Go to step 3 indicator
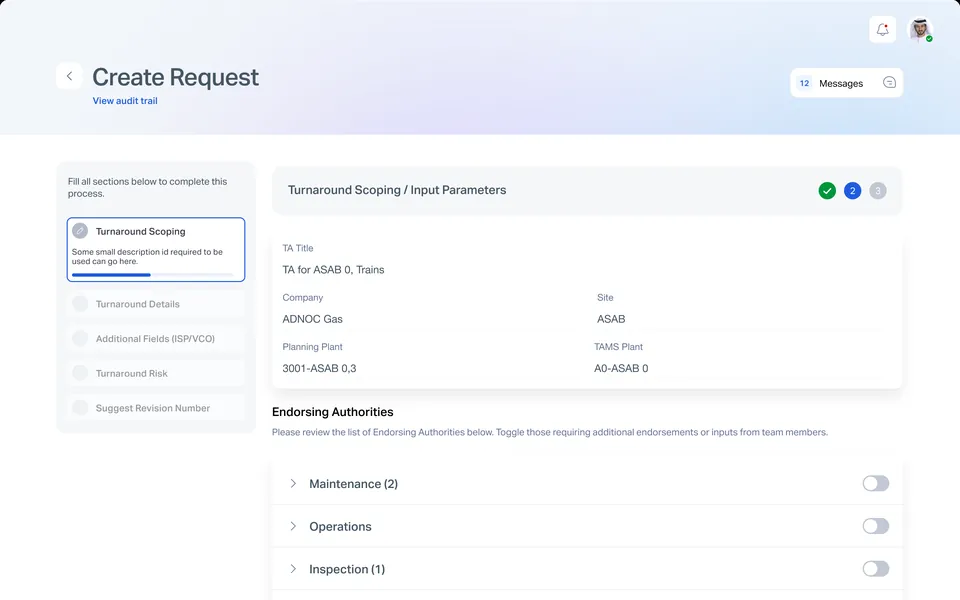 877,190
